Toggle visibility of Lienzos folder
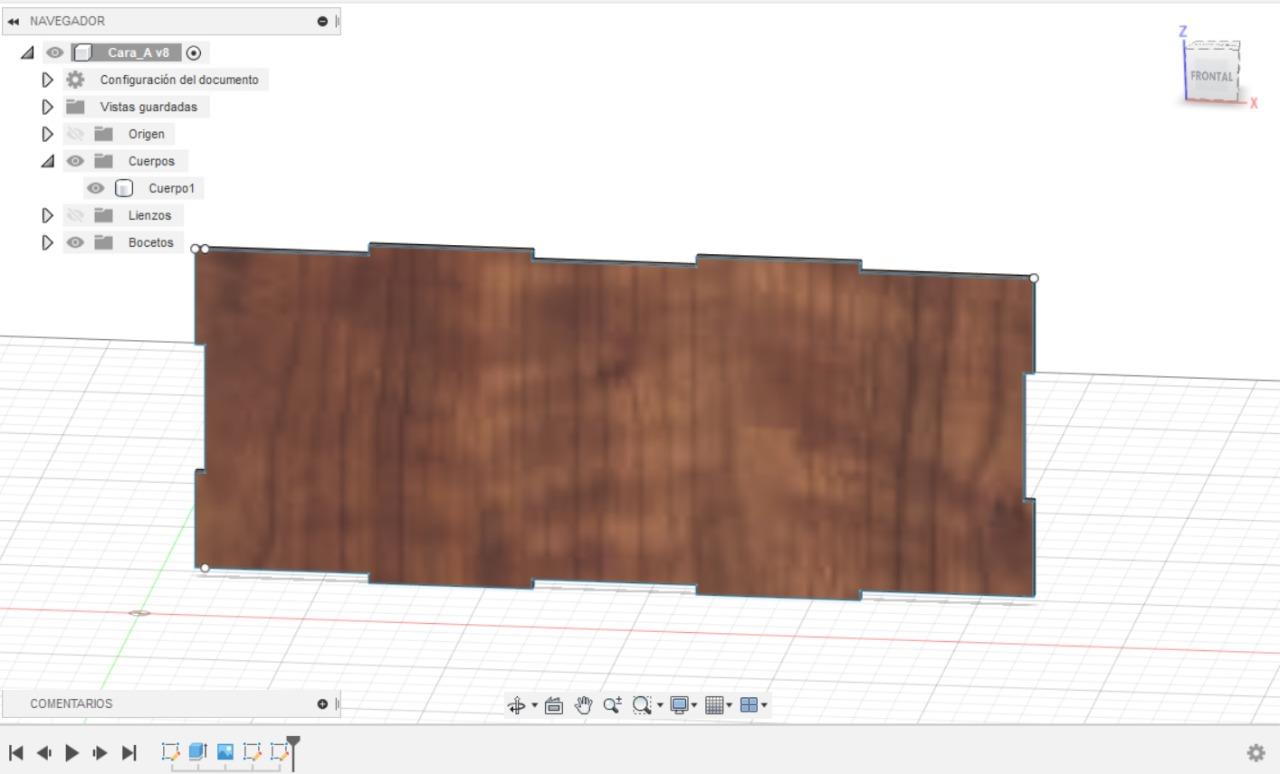This screenshot has height=774, width=1280. (75, 215)
